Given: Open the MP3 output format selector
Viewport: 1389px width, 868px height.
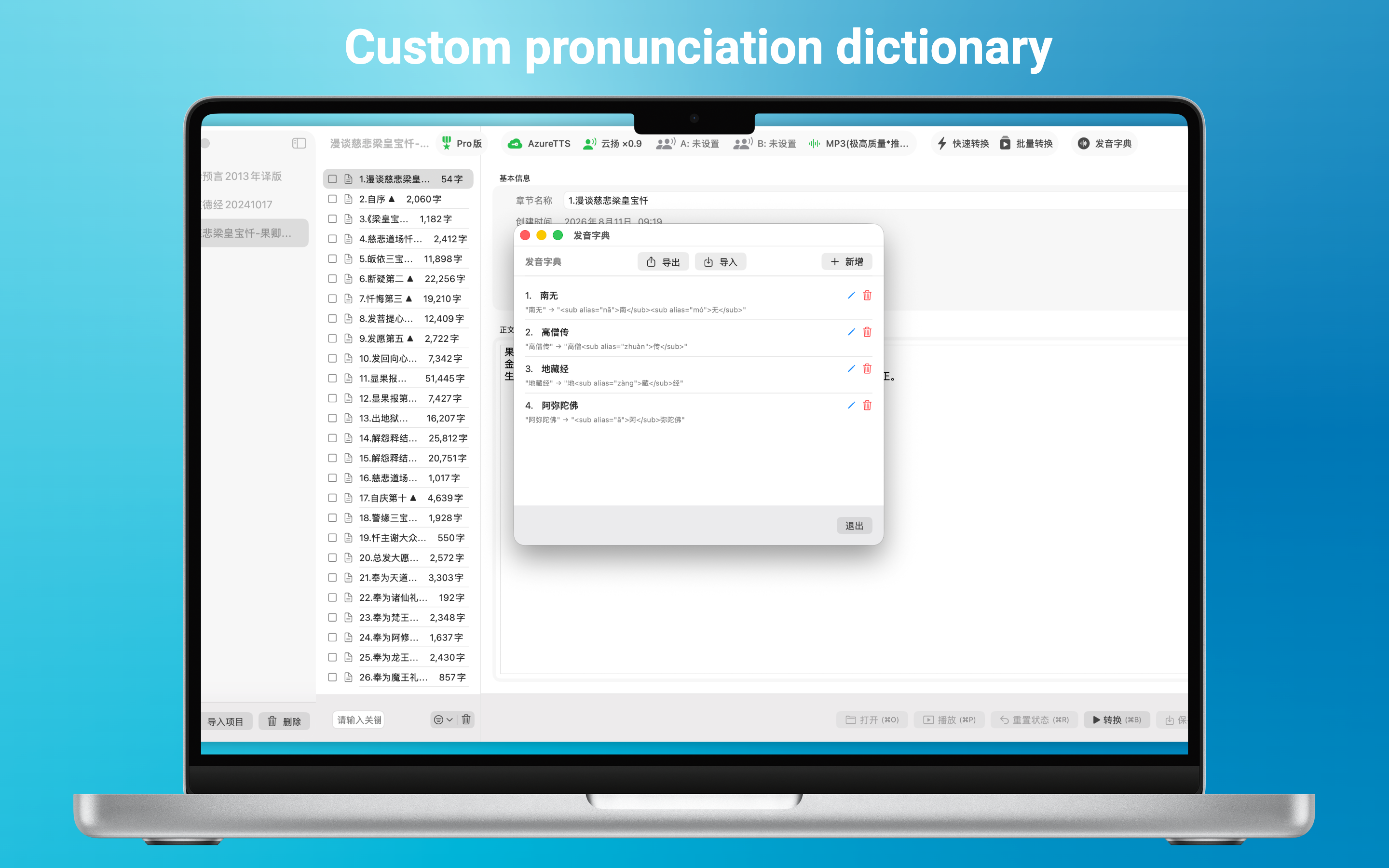Looking at the screenshot, I should [x=858, y=144].
